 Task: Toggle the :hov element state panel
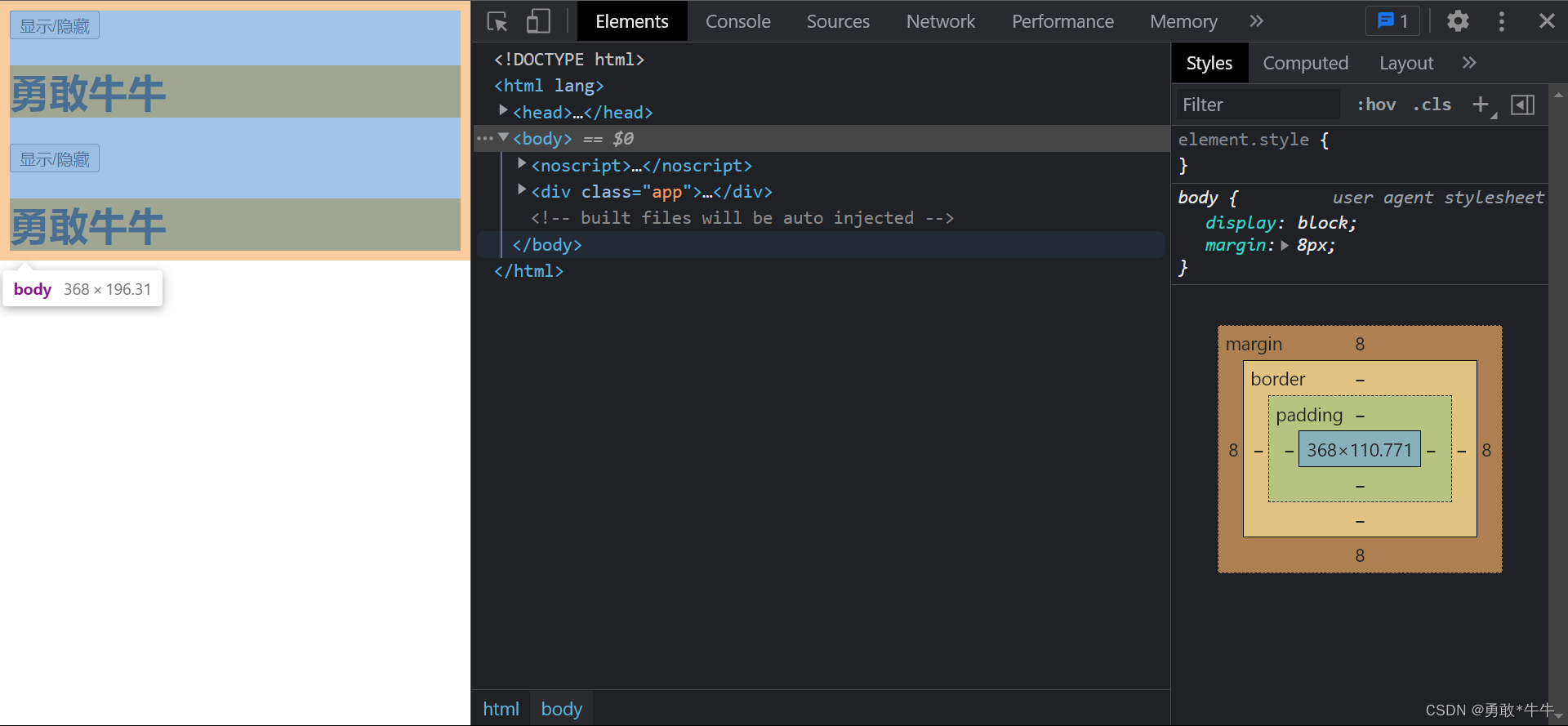coord(1376,105)
